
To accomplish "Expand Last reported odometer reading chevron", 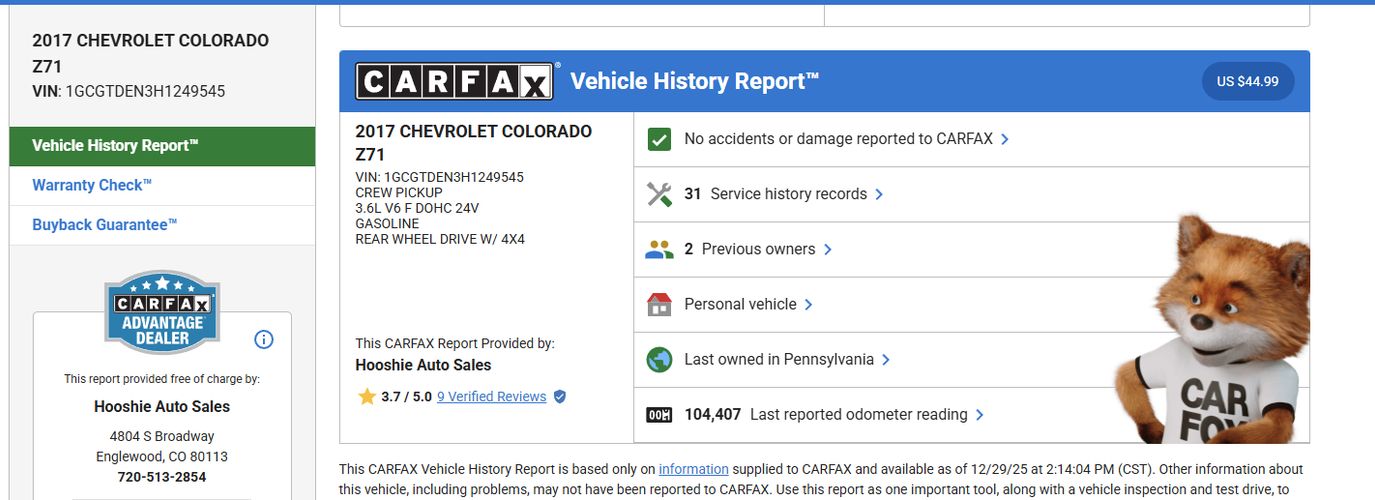I will pyautogui.click(x=980, y=415).
